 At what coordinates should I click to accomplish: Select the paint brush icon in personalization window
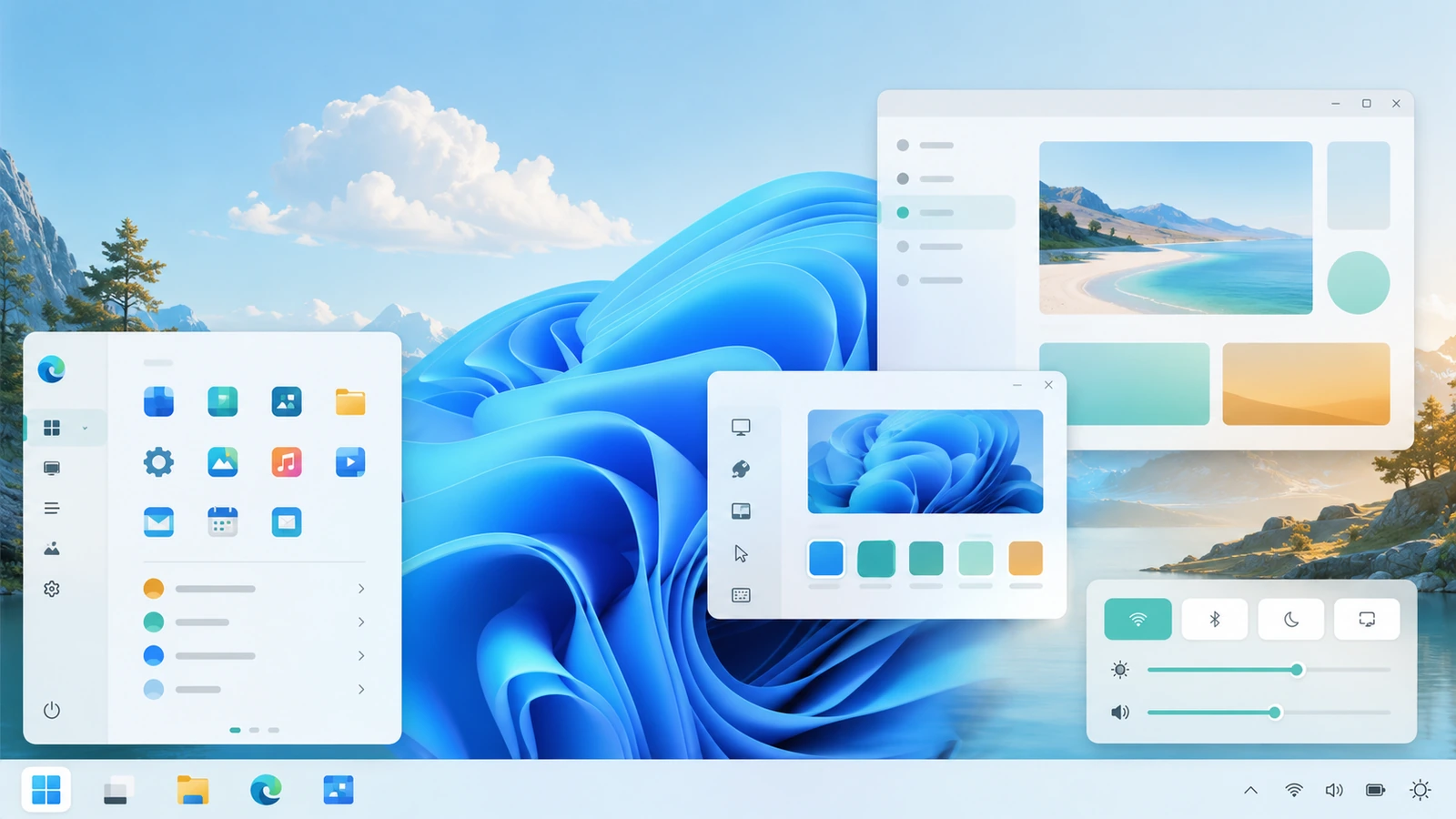[741, 469]
